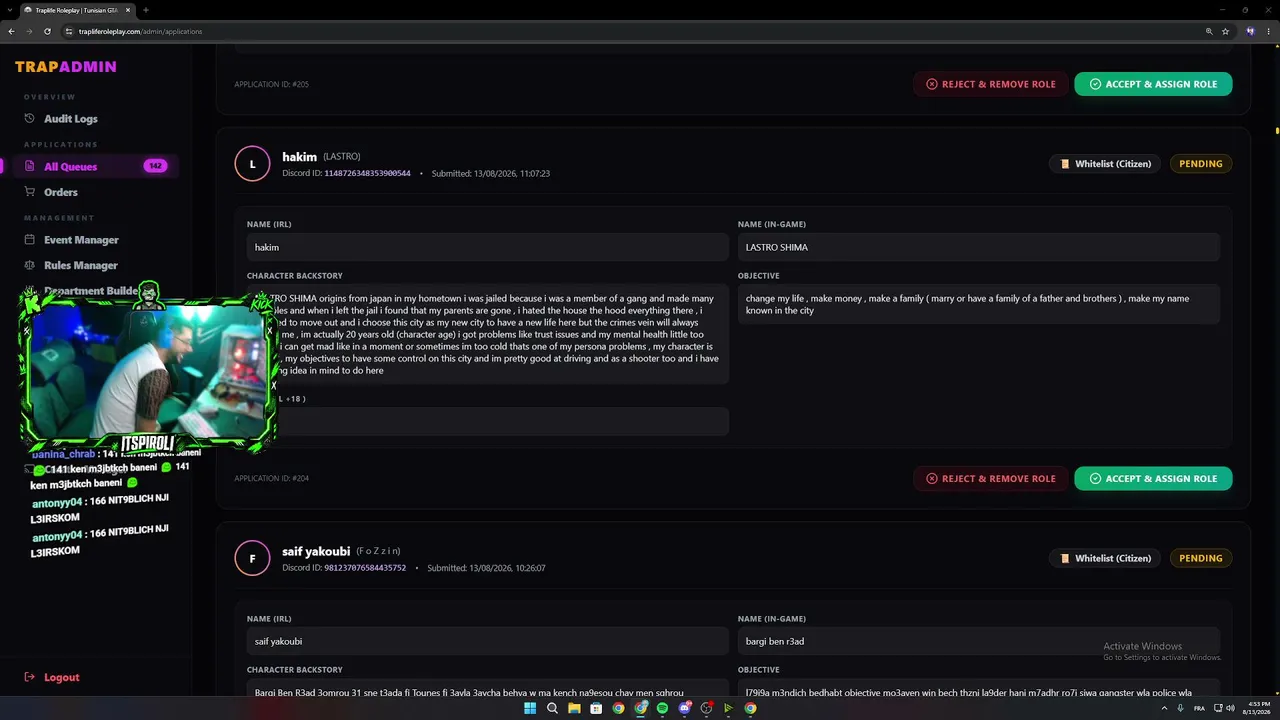
Task: Click the PENDING status on hakim's application
Action: (x=1201, y=164)
